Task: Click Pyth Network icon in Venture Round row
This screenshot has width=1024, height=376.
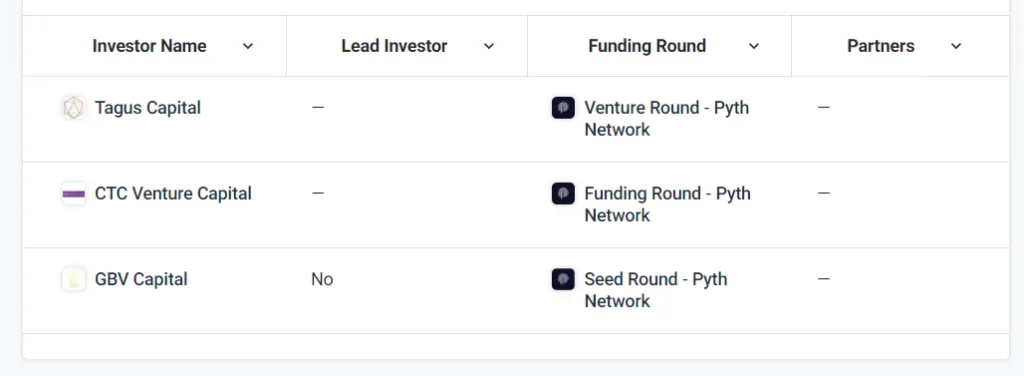Action: point(563,108)
